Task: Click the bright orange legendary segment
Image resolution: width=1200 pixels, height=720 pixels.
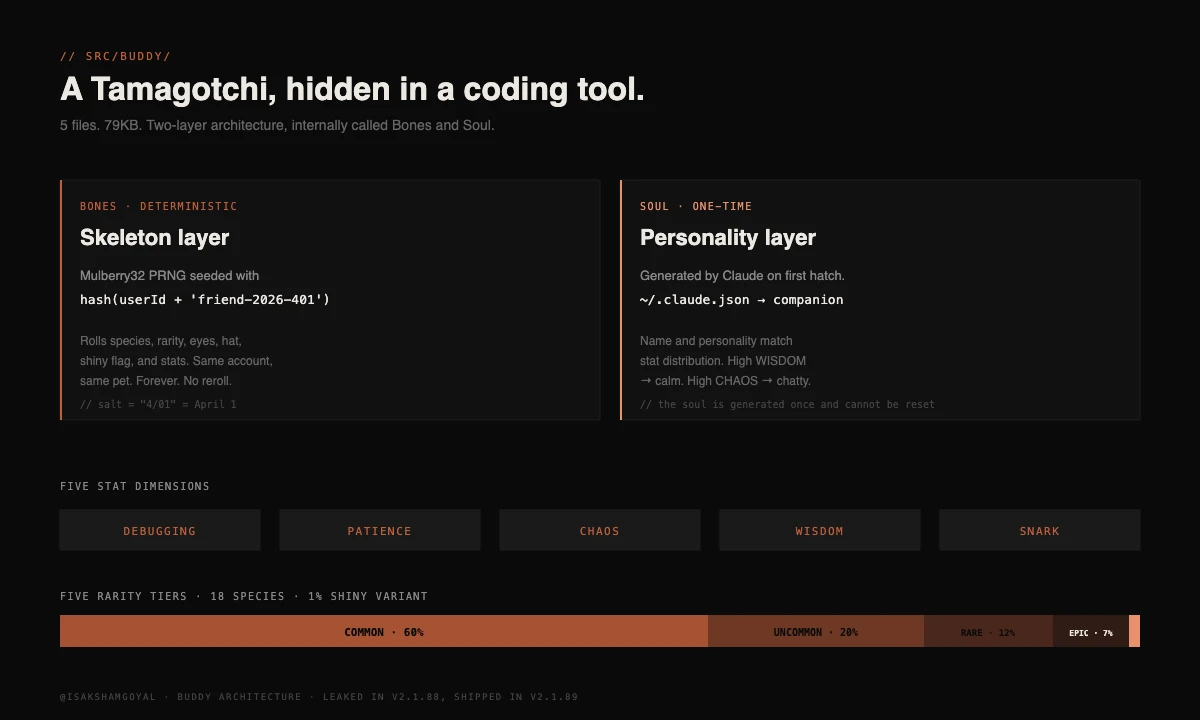Action: click(x=1134, y=632)
